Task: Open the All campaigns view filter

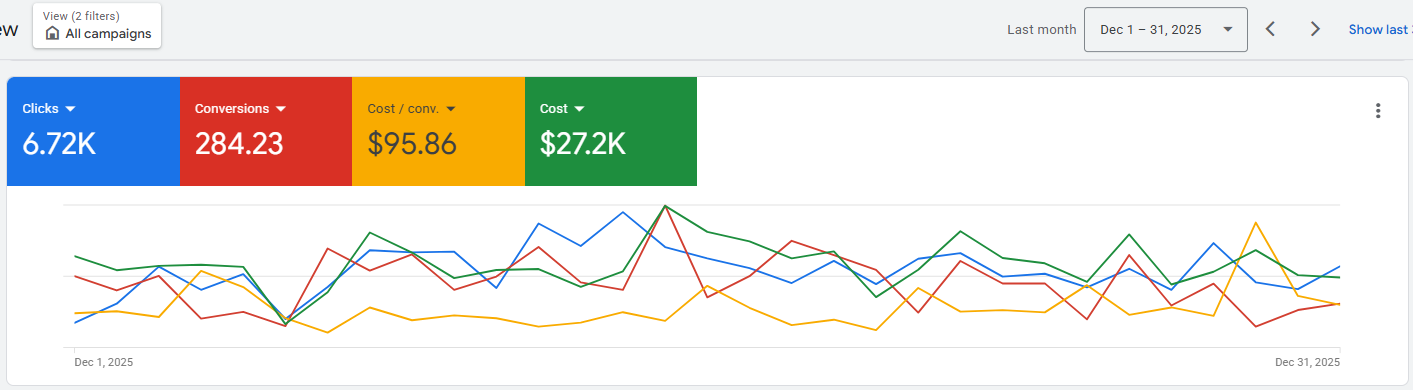Action: (x=97, y=25)
